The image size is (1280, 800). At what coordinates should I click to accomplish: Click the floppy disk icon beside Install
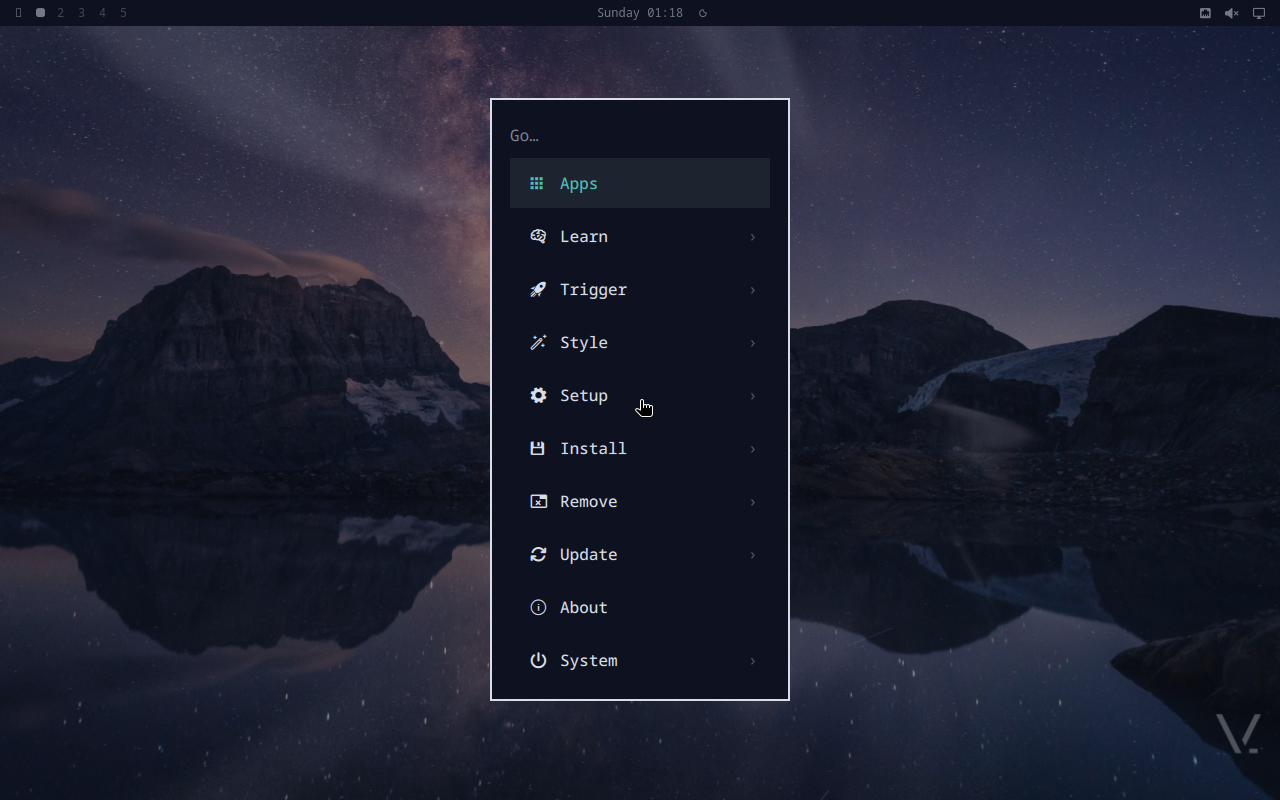click(537, 448)
